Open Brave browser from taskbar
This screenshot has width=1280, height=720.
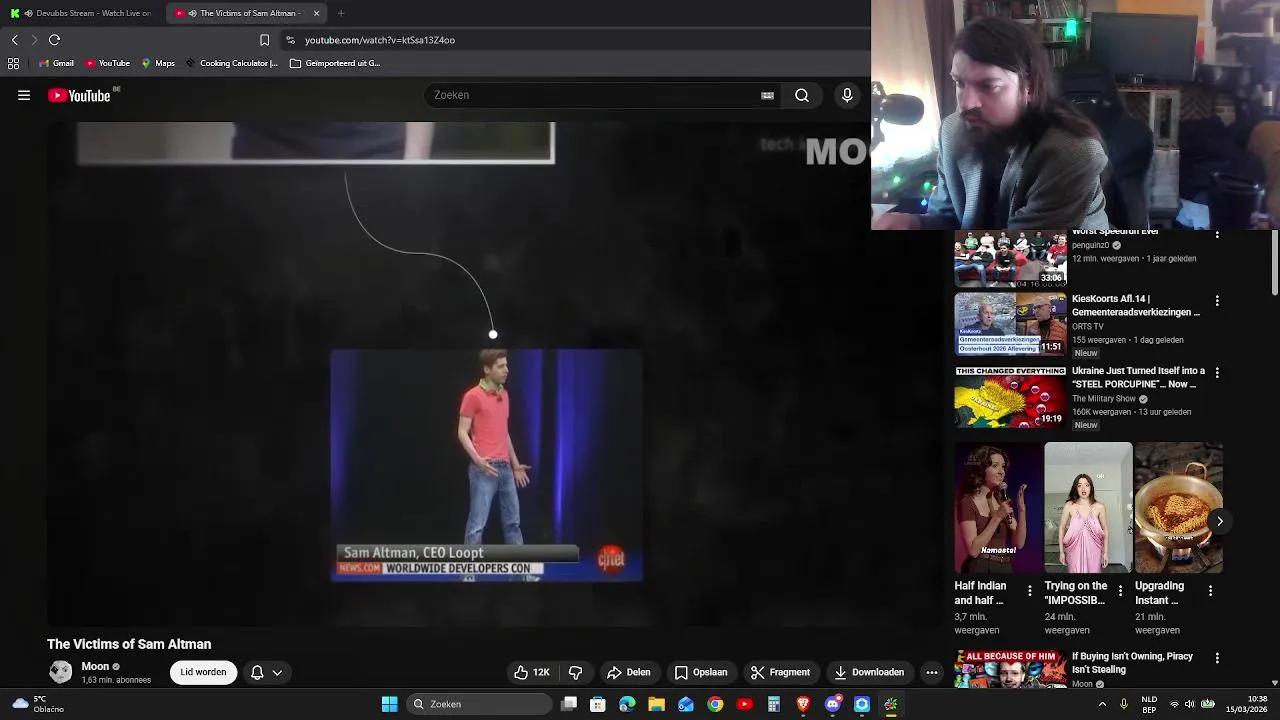pos(803,704)
